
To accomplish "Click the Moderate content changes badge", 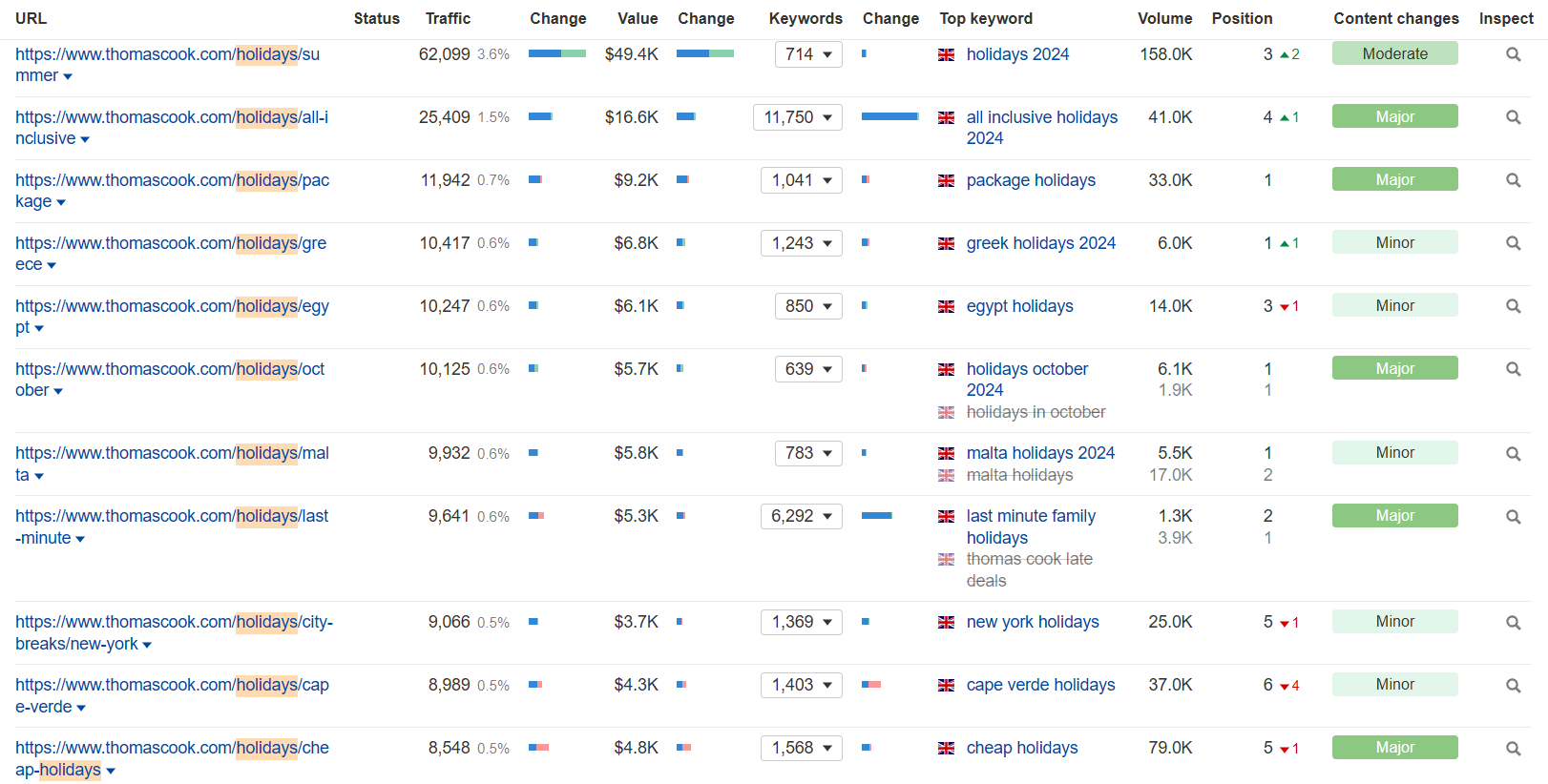I will point(1395,53).
